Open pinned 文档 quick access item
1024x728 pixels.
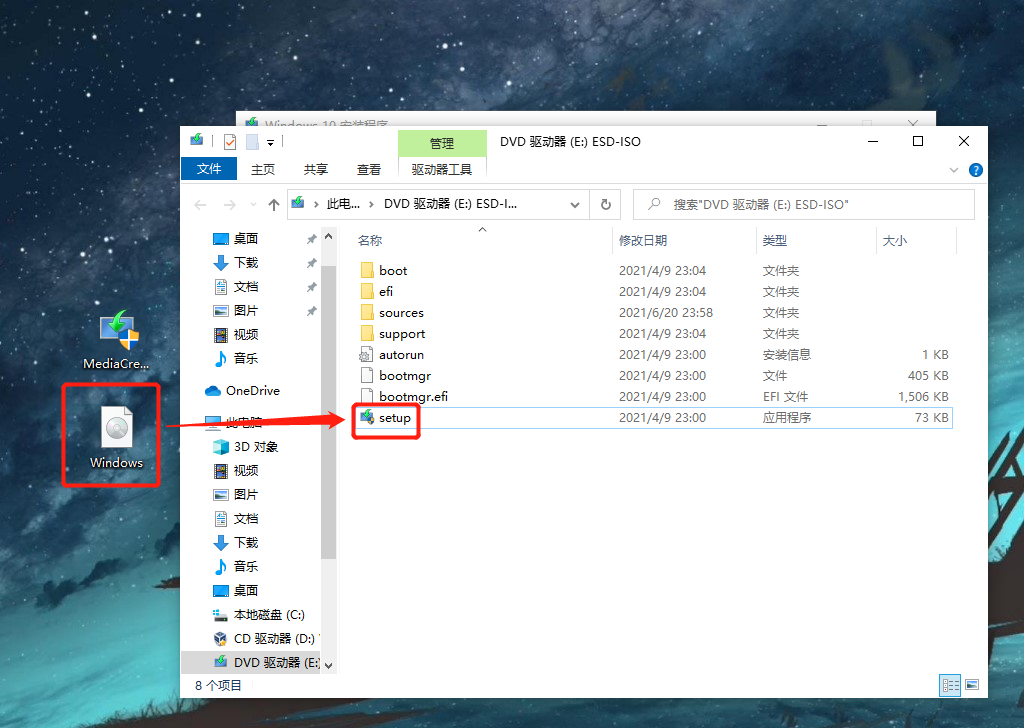click(x=236, y=287)
